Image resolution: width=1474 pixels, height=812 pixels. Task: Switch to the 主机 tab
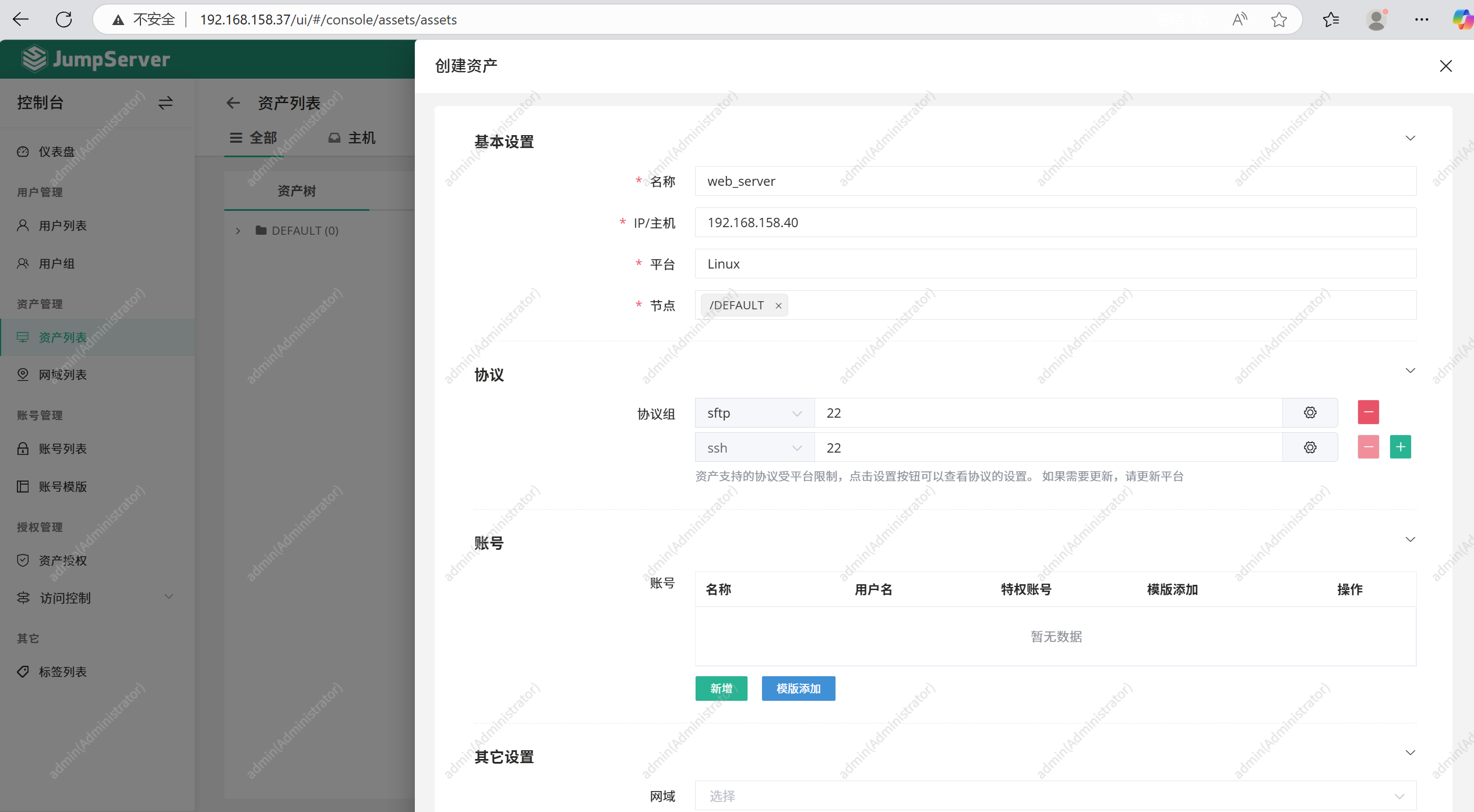(352, 138)
